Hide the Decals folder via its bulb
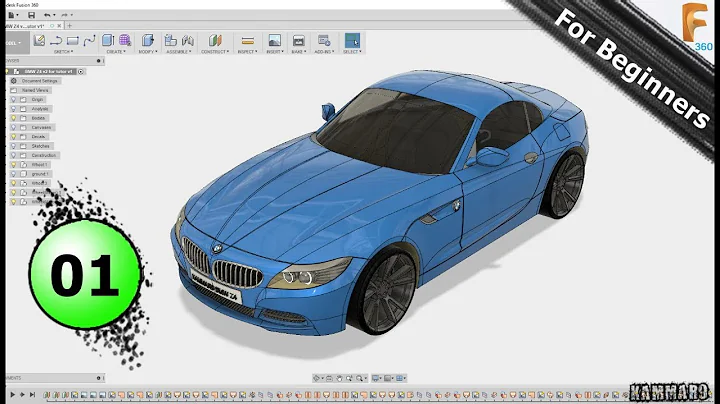Screen dimensions: 720x404 pyautogui.click(x=13, y=136)
